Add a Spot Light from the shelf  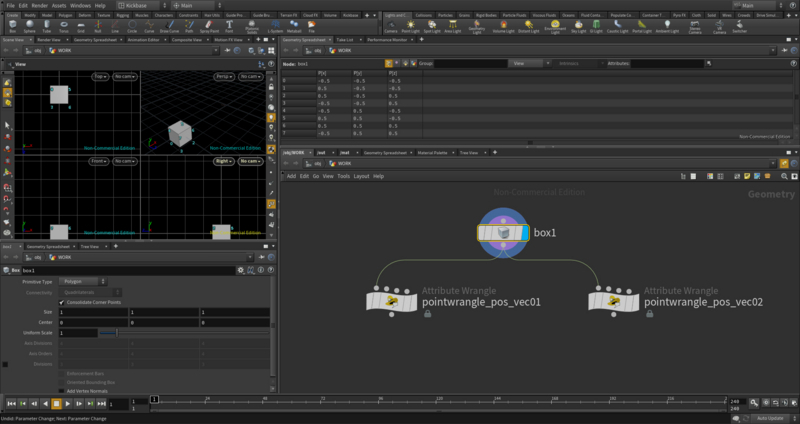point(432,26)
